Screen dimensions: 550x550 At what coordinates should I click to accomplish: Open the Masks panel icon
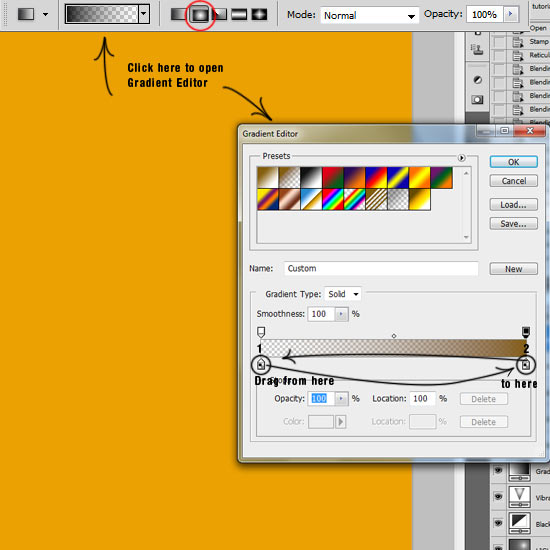[x=477, y=100]
